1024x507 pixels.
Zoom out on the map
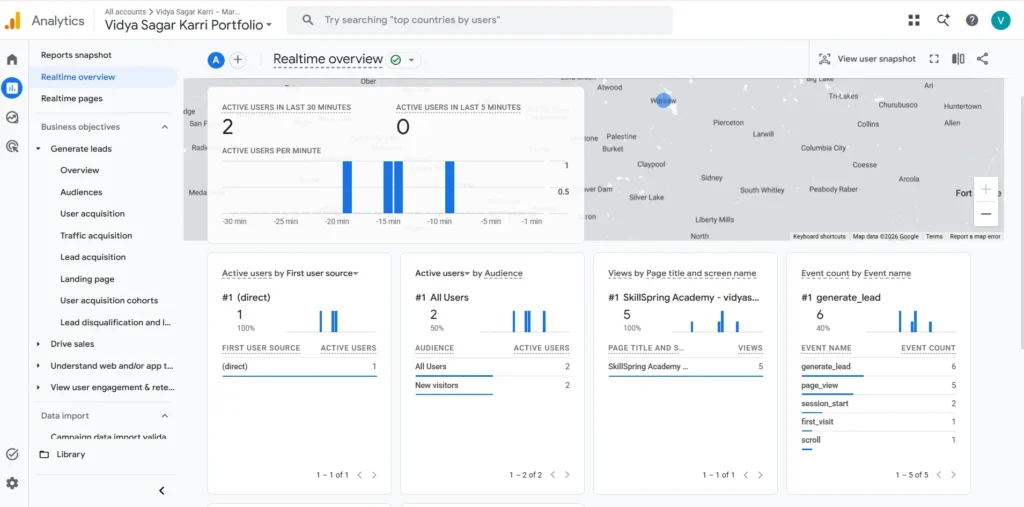[x=985, y=214]
